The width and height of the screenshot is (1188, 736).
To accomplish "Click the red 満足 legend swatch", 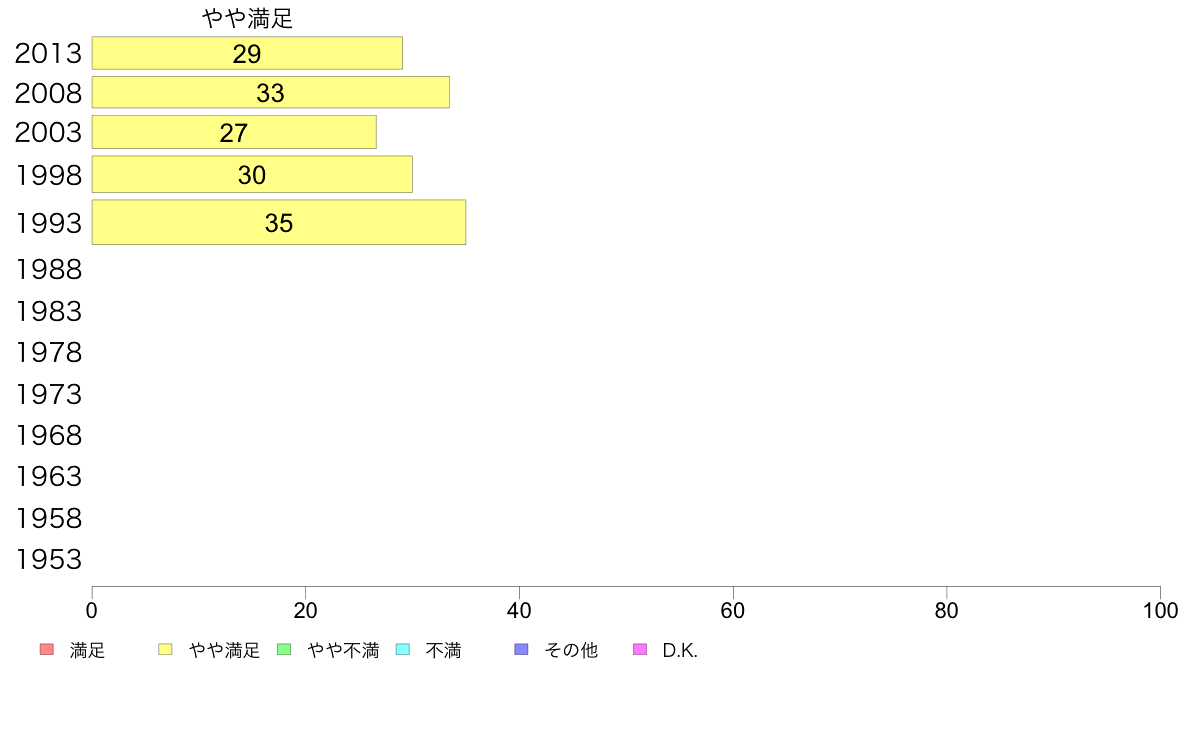I will point(47,650).
